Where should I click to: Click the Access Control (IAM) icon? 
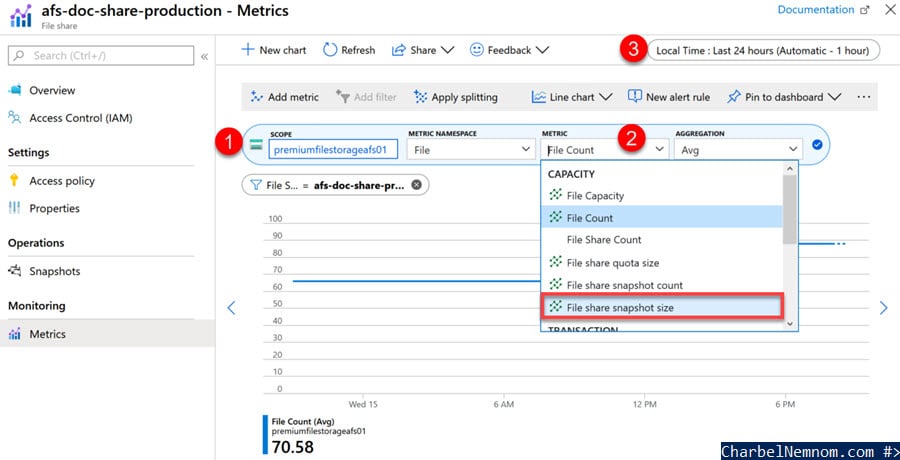[x=15, y=118]
